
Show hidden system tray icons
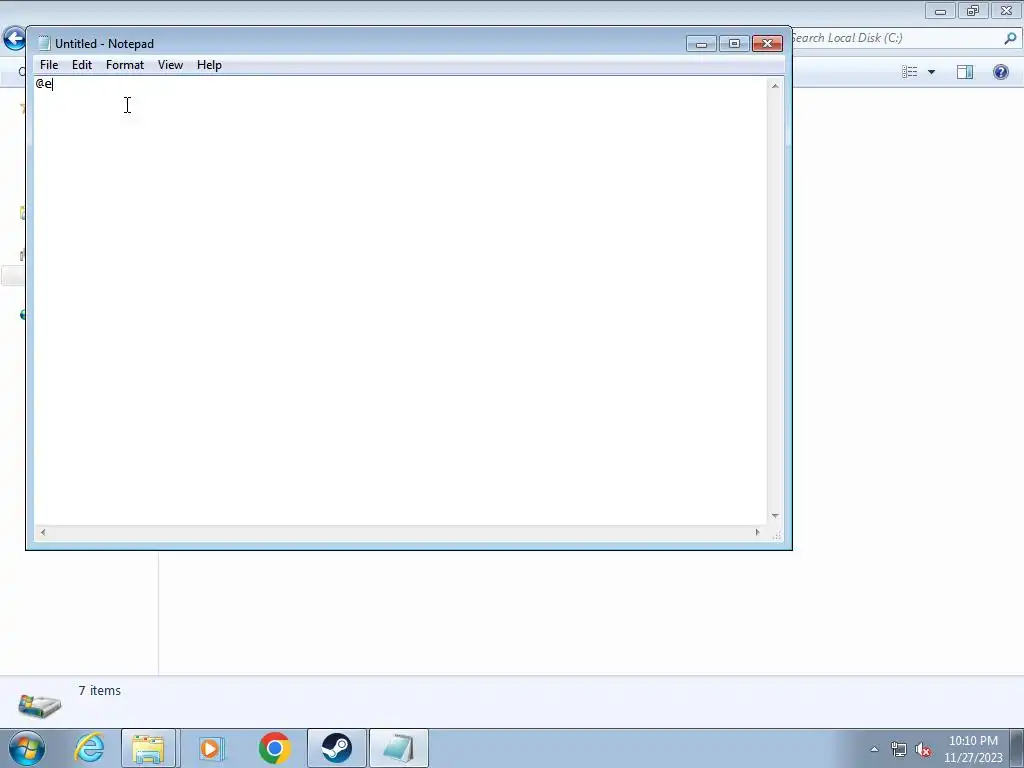[874, 749]
